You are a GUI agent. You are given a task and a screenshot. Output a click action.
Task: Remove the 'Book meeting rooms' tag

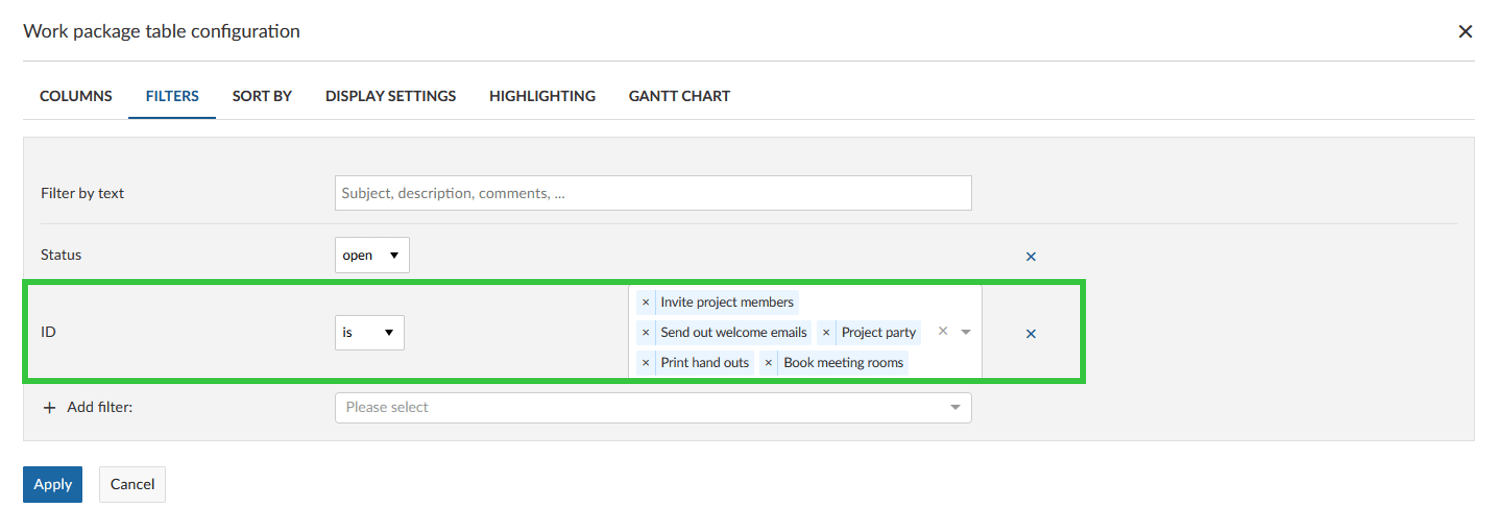click(x=768, y=362)
